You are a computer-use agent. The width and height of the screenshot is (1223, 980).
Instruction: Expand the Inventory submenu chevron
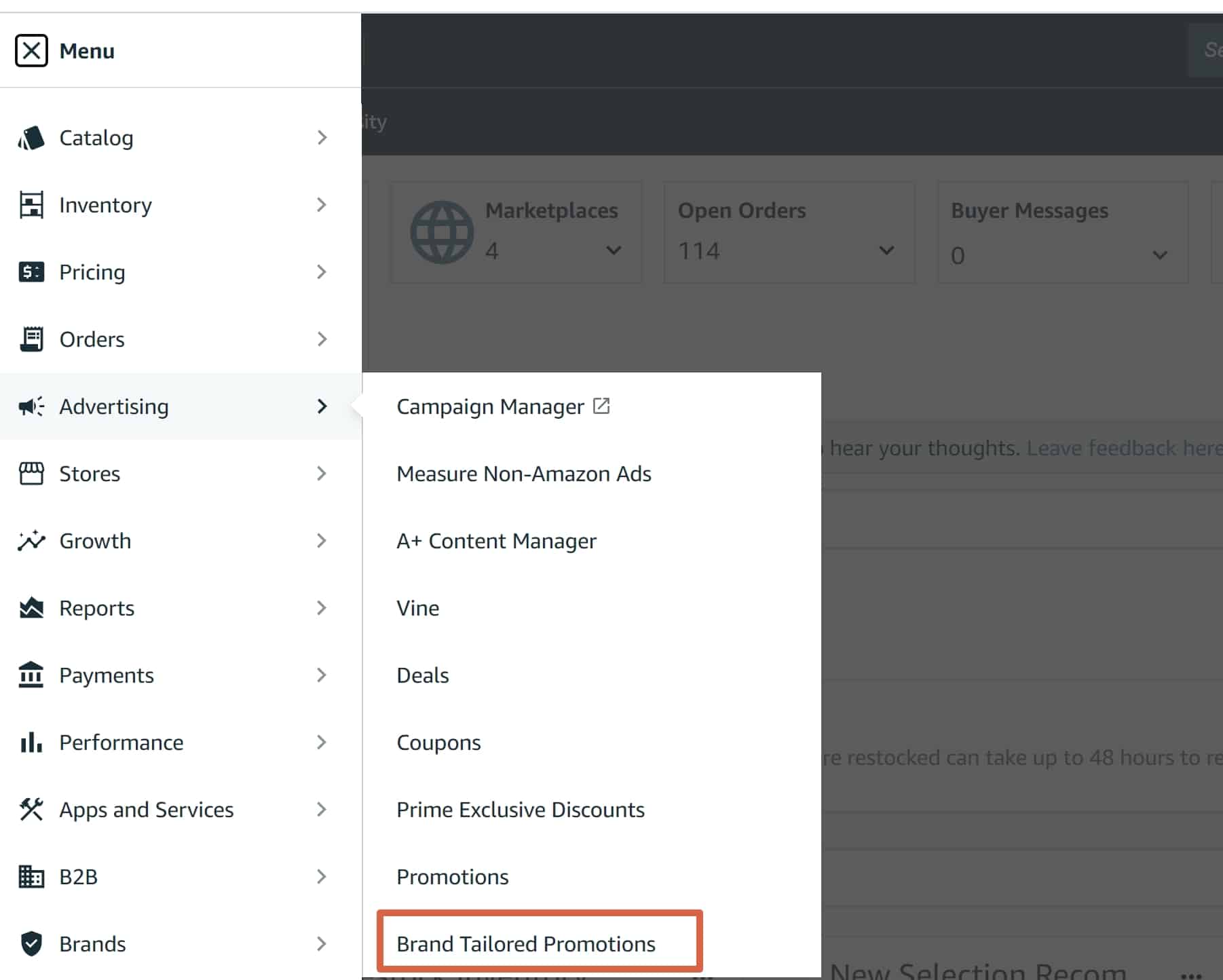pyautogui.click(x=322, y=205)
